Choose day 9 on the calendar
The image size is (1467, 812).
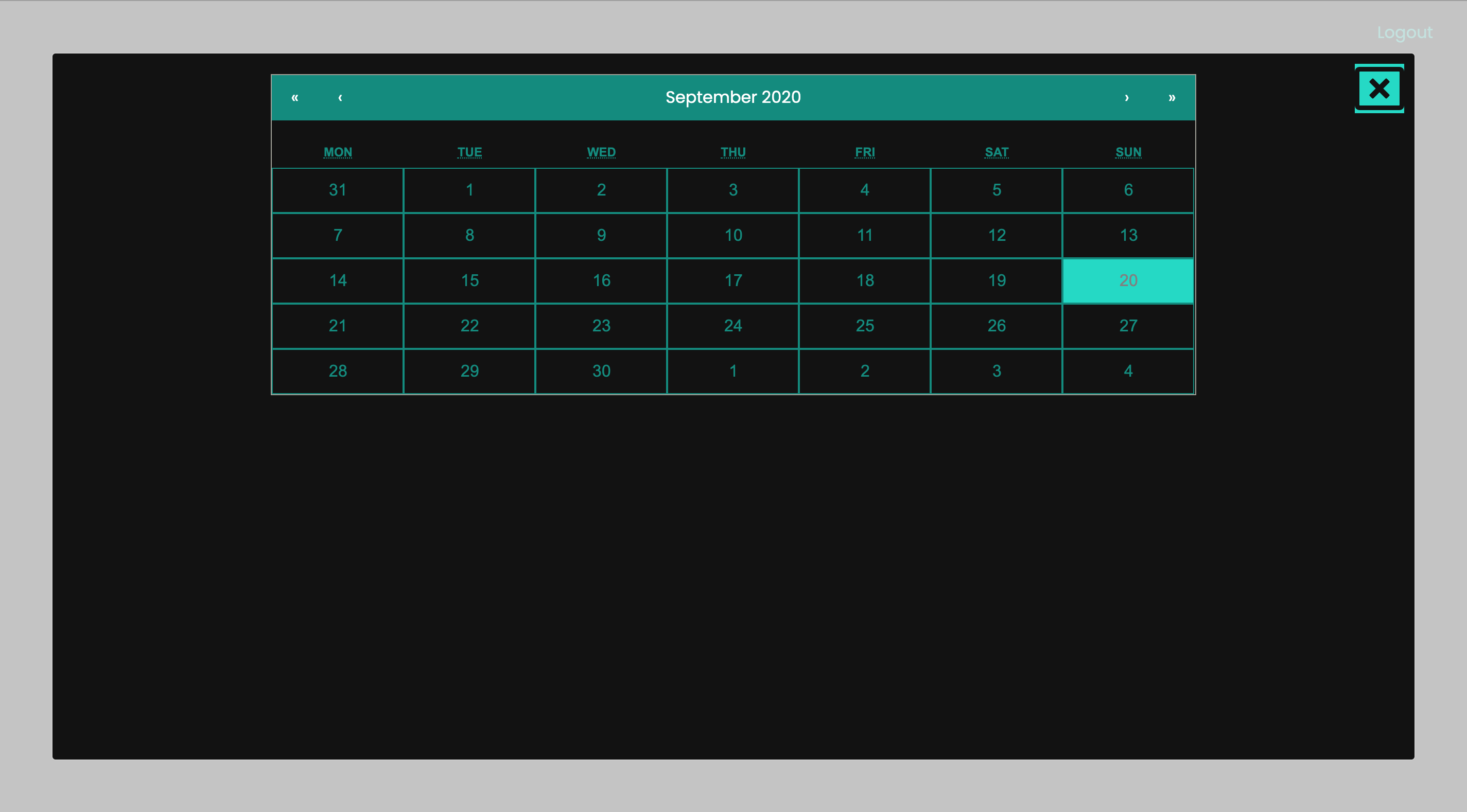coord(601,235)
